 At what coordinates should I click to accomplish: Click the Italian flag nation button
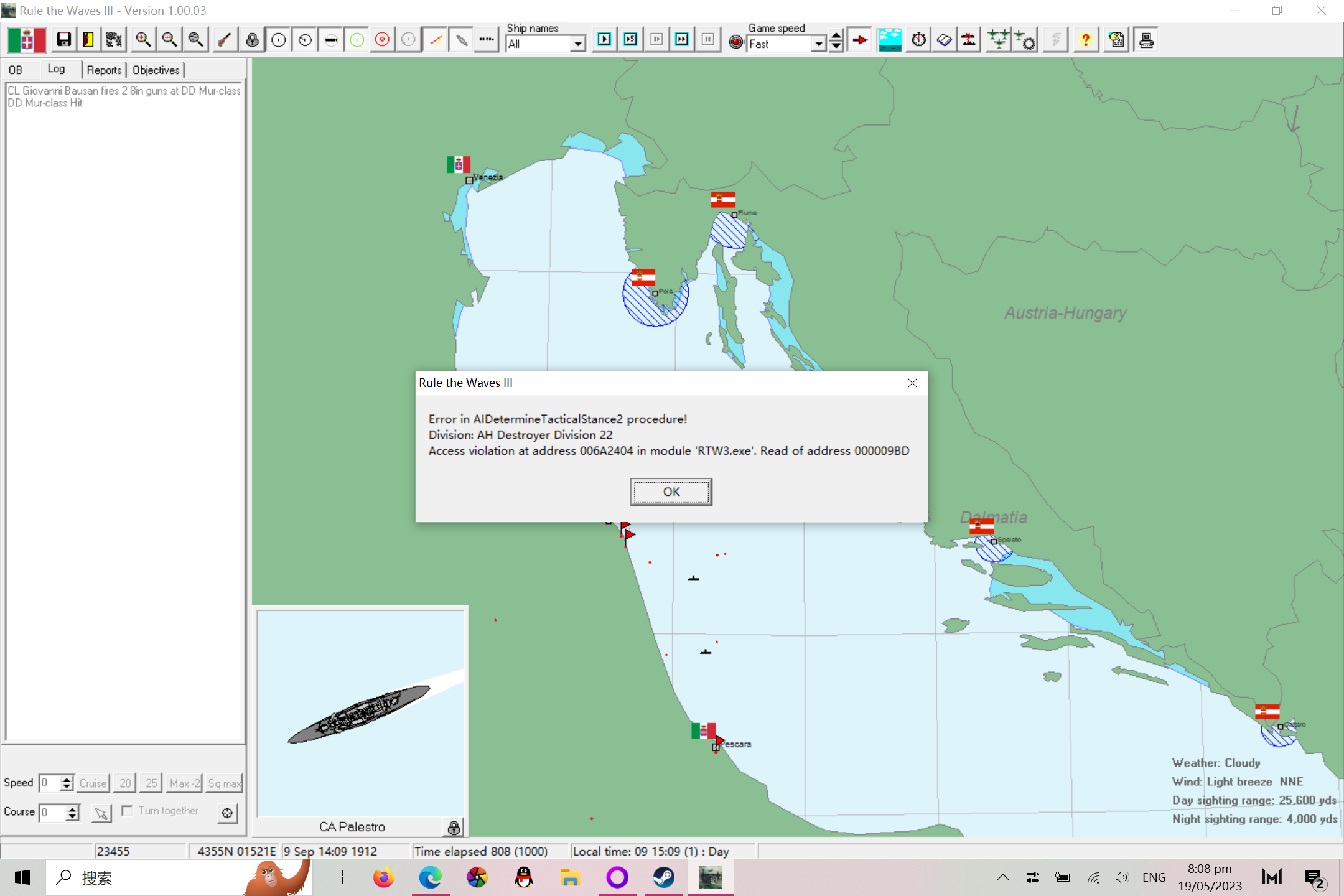point(26,40)
